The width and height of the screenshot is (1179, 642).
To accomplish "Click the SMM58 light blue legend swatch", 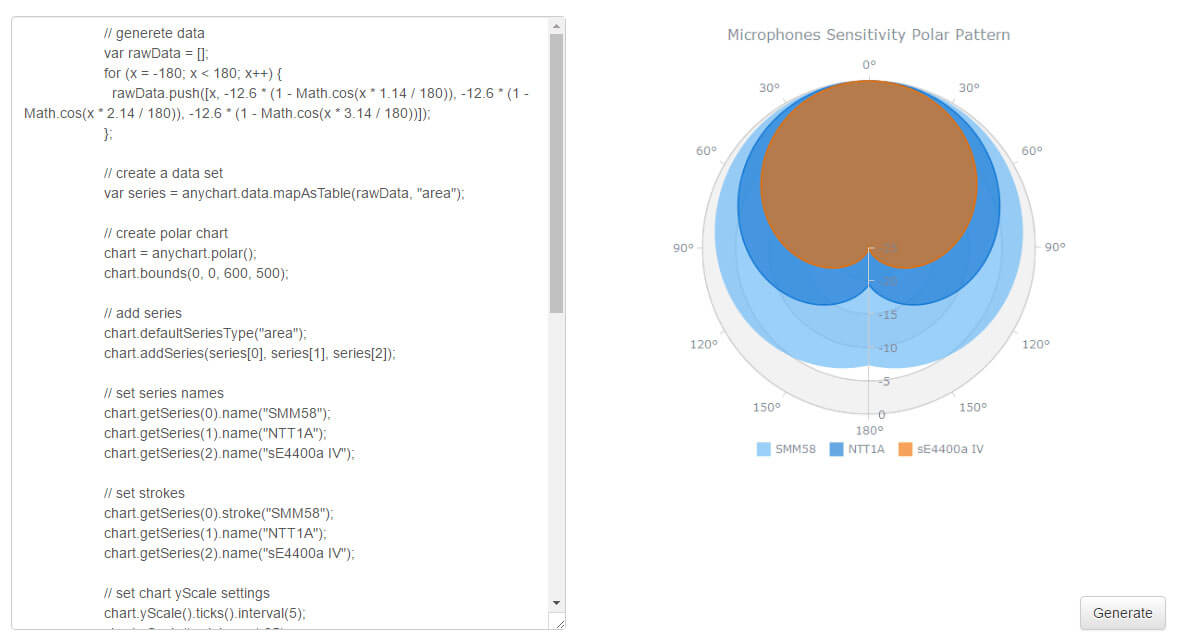I will [x=763, y=449].
